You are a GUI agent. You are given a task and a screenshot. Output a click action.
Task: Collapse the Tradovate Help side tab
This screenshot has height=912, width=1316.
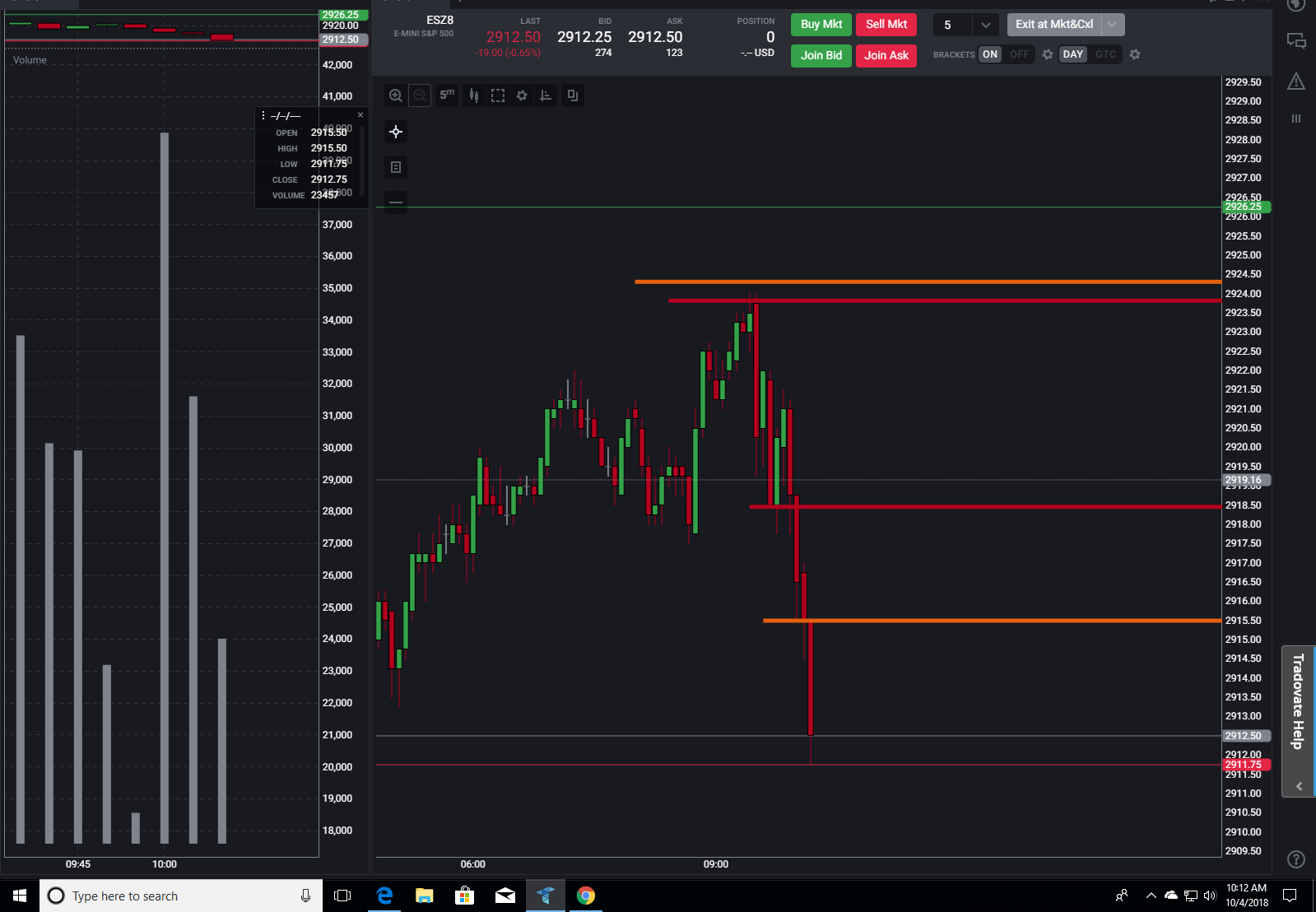tap(1299, 786)
